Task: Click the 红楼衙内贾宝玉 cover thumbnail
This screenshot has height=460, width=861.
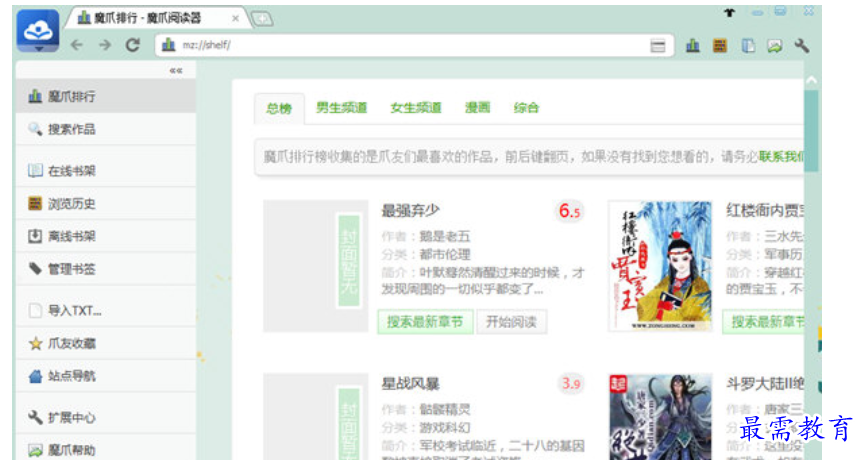Action: (660, 266)
